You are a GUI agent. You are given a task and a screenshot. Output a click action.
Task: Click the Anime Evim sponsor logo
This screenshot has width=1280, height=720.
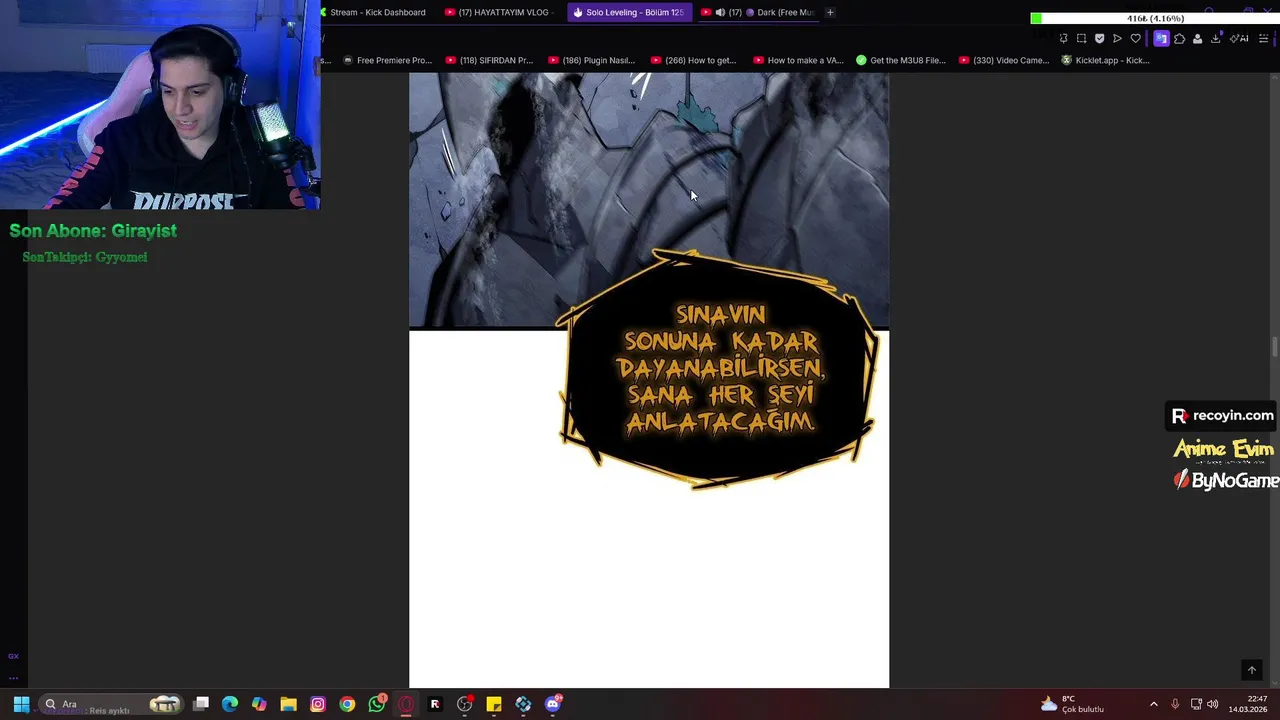1223,449
